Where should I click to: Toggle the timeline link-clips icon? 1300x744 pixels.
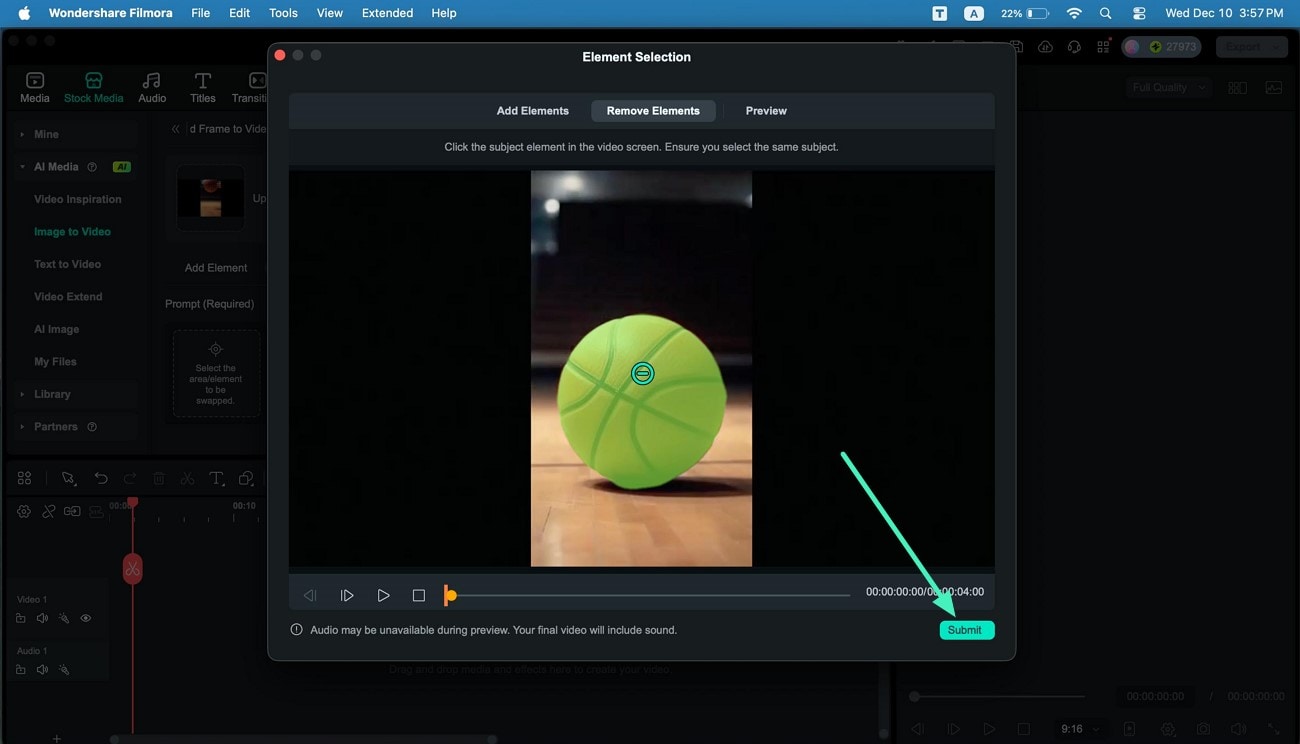click(48, 511)
